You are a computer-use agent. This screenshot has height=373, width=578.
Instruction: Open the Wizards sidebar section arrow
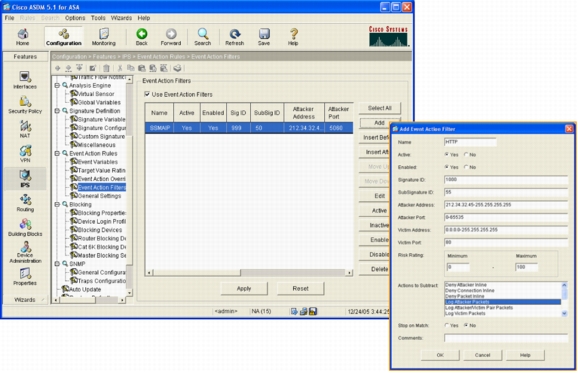pos(43,300)
